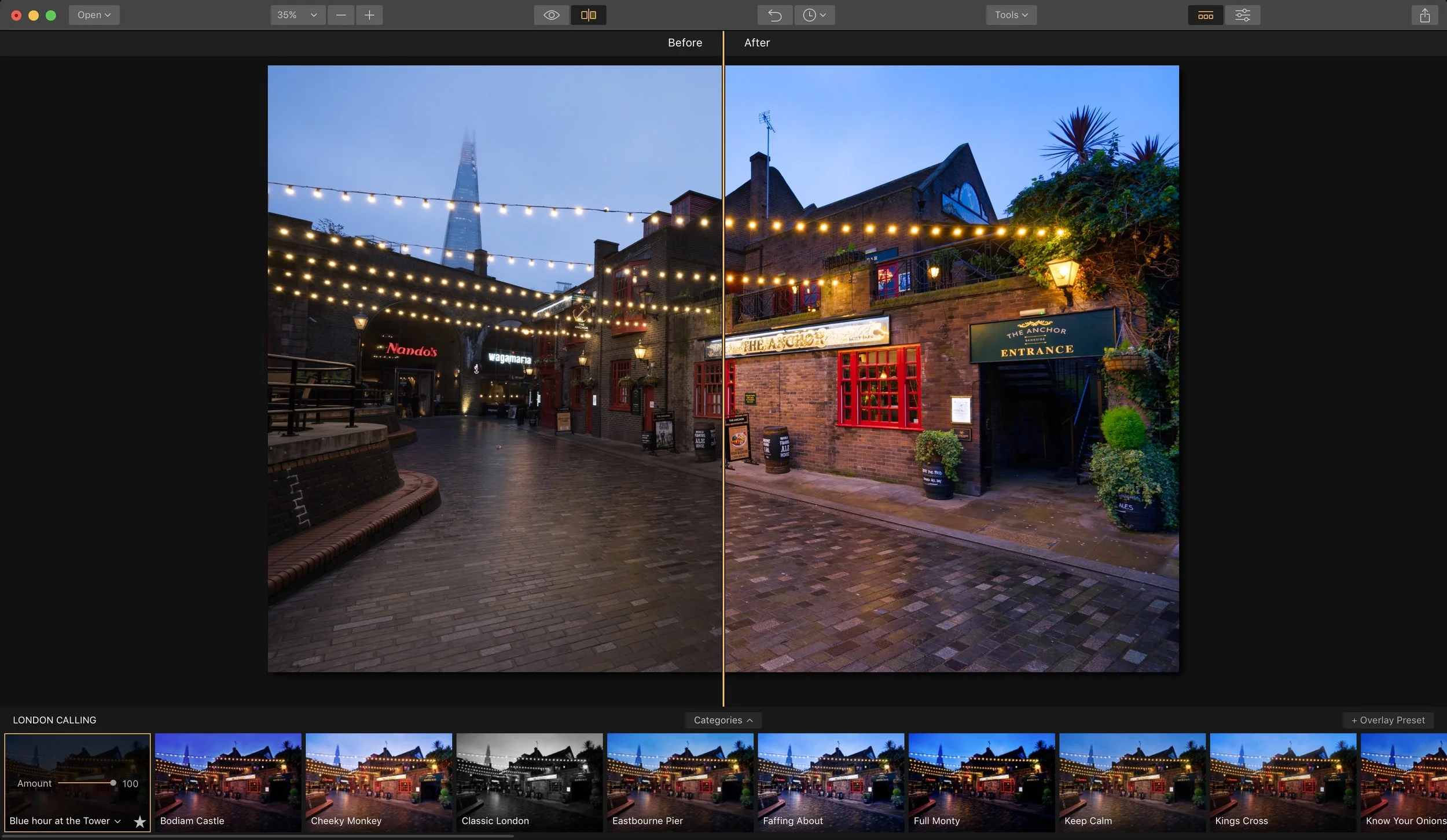Click the Before label
The width and height of the screenshot is (1447, 840).
point(685,43)
